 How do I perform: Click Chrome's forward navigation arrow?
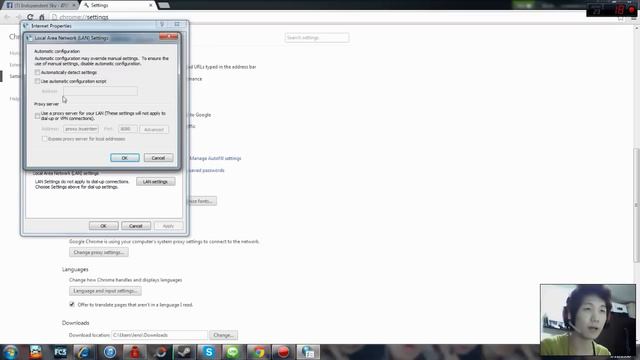(x=19, y=17)
